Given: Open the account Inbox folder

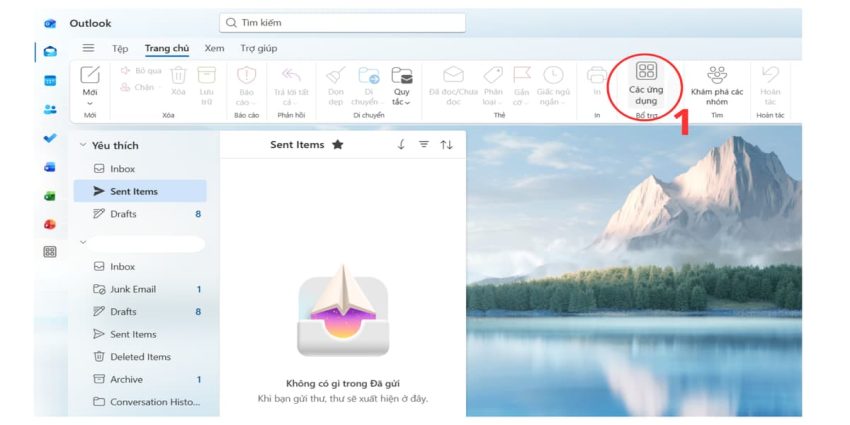Looking at the screenshot, I should [140, 267].
